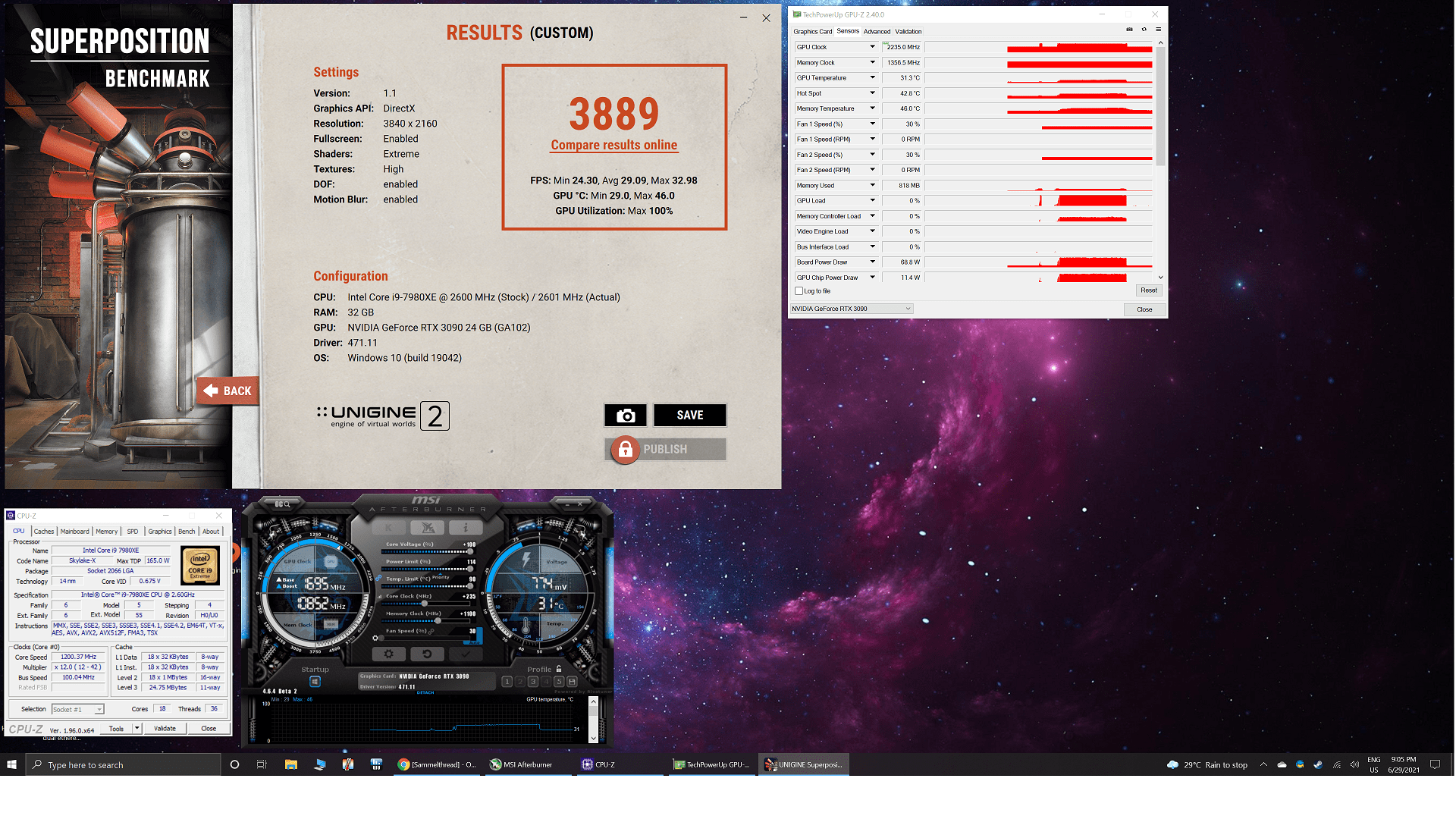Viewport: 1456px width, 819px height.
Task: Expand Board Power Draw sensor dropdown
Action: pyautogui.click(x=872, y=262)
